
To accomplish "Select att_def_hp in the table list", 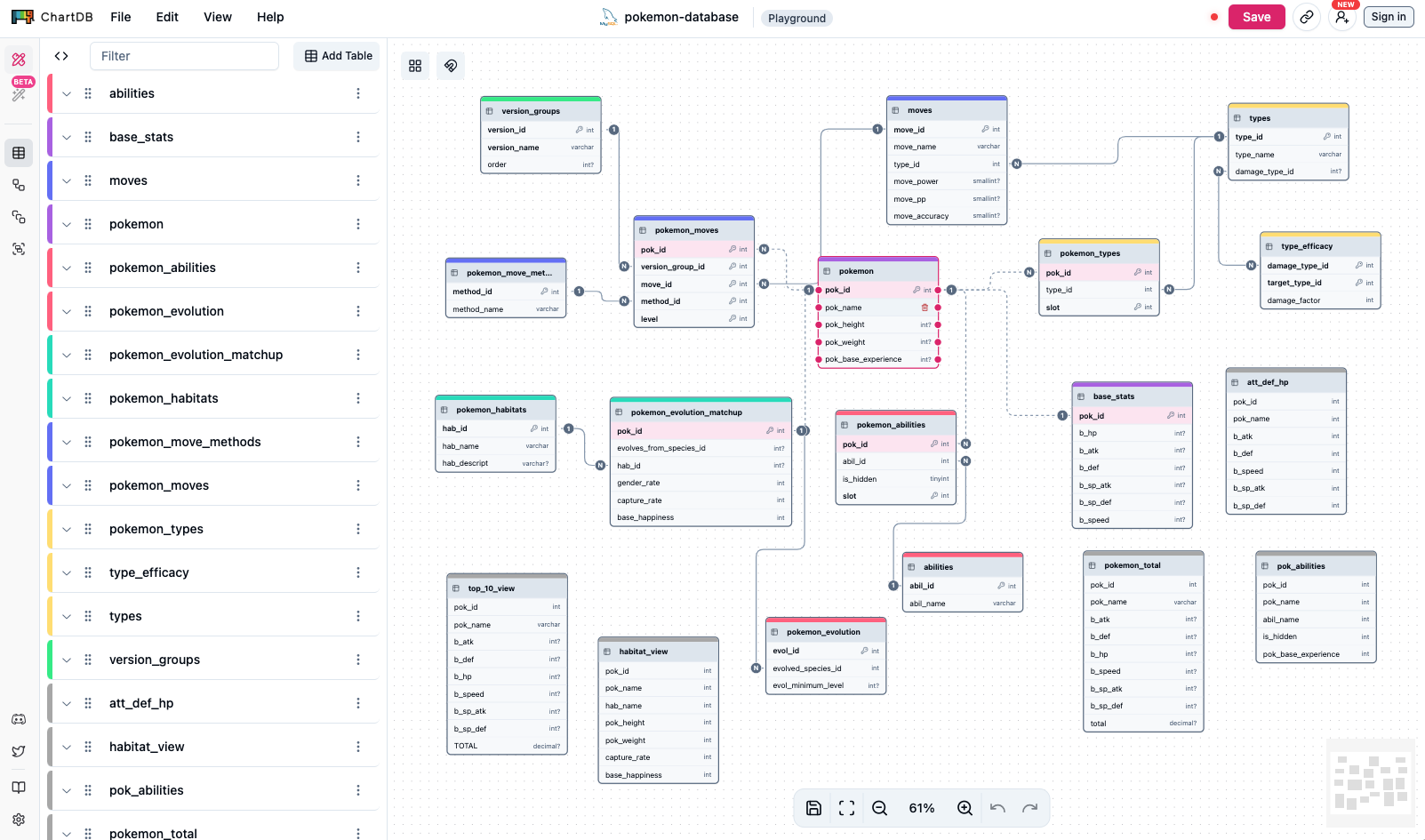I will pyautogui.click(x=141, y=703).
